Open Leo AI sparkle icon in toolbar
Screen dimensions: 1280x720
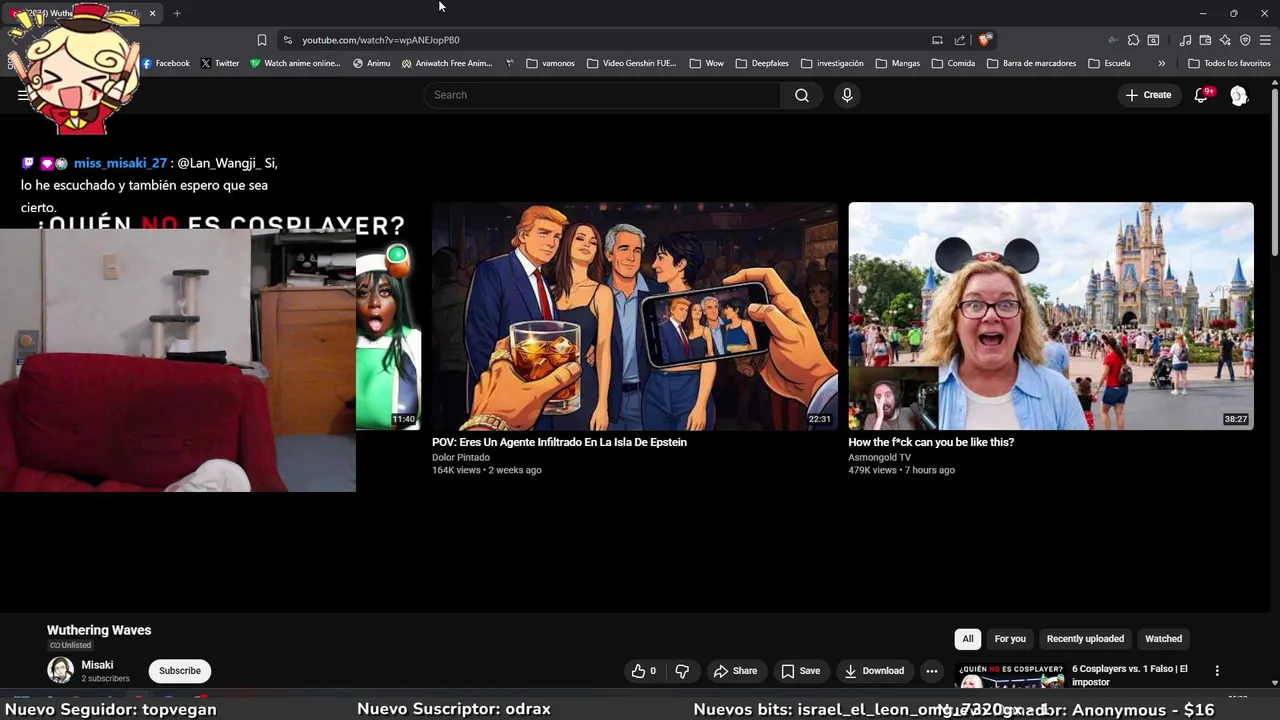1225,40
